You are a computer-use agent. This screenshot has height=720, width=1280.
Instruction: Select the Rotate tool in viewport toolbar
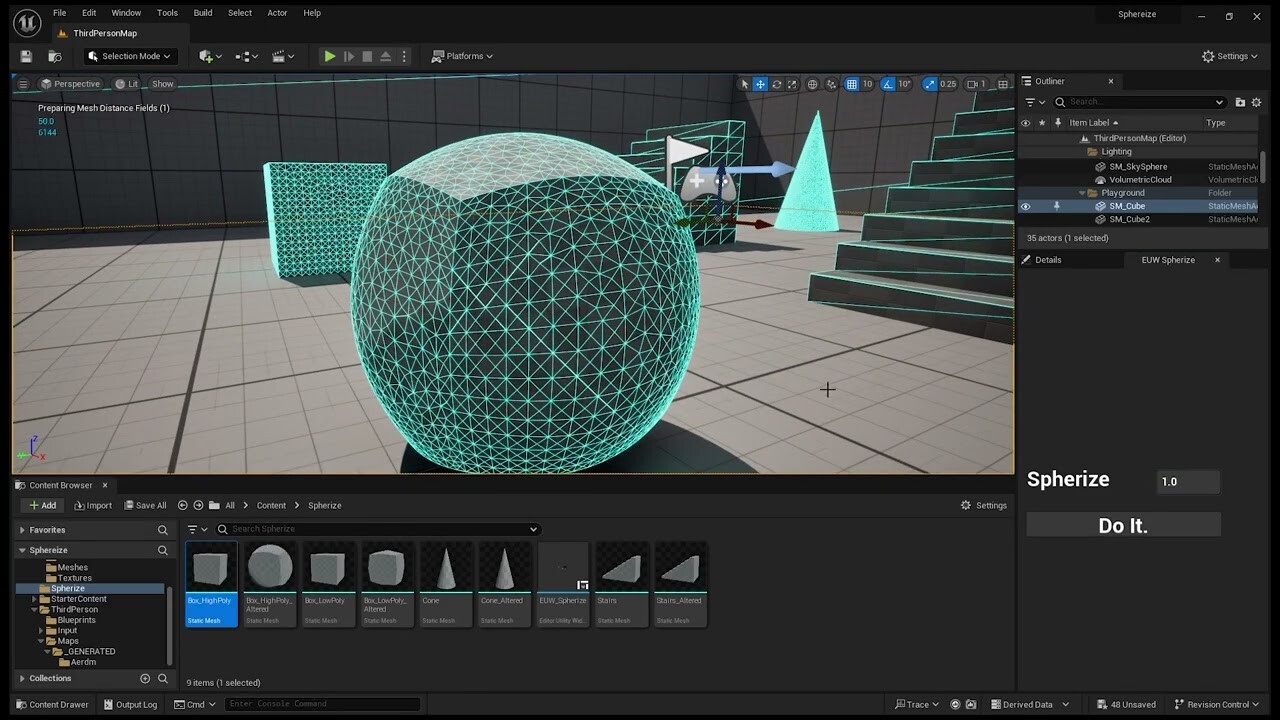(776, 84)
